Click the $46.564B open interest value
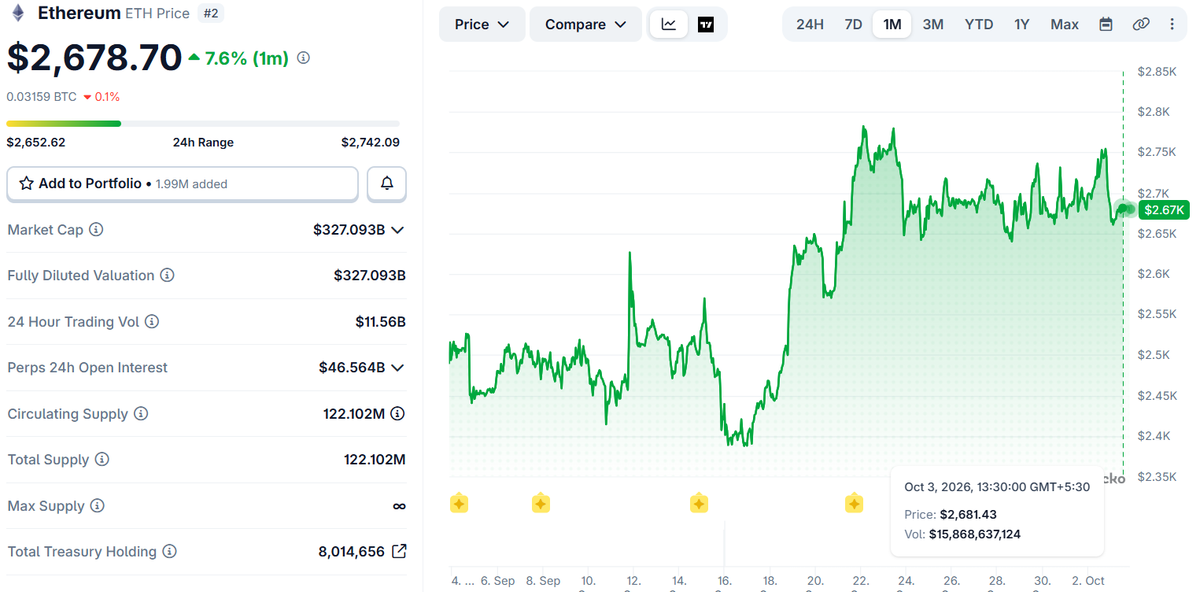The width and height of the screenshot is (1200, 592). (352, 368)
